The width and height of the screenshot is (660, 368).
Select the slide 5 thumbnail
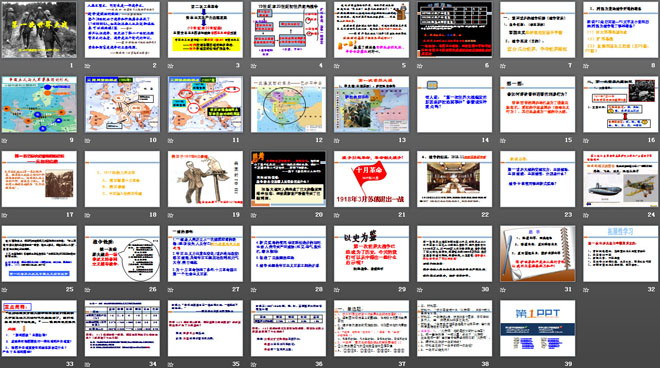(372, 30)
